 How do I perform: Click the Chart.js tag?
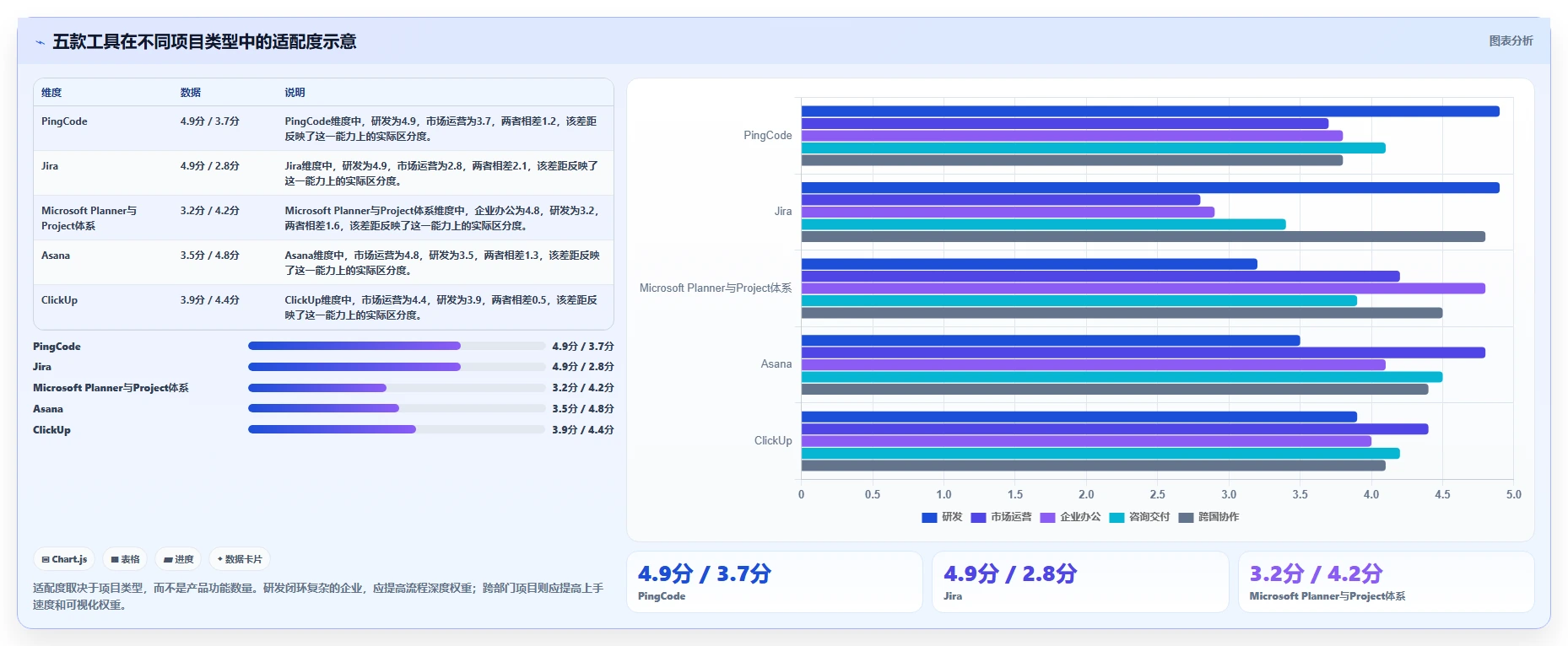(64, 559)
